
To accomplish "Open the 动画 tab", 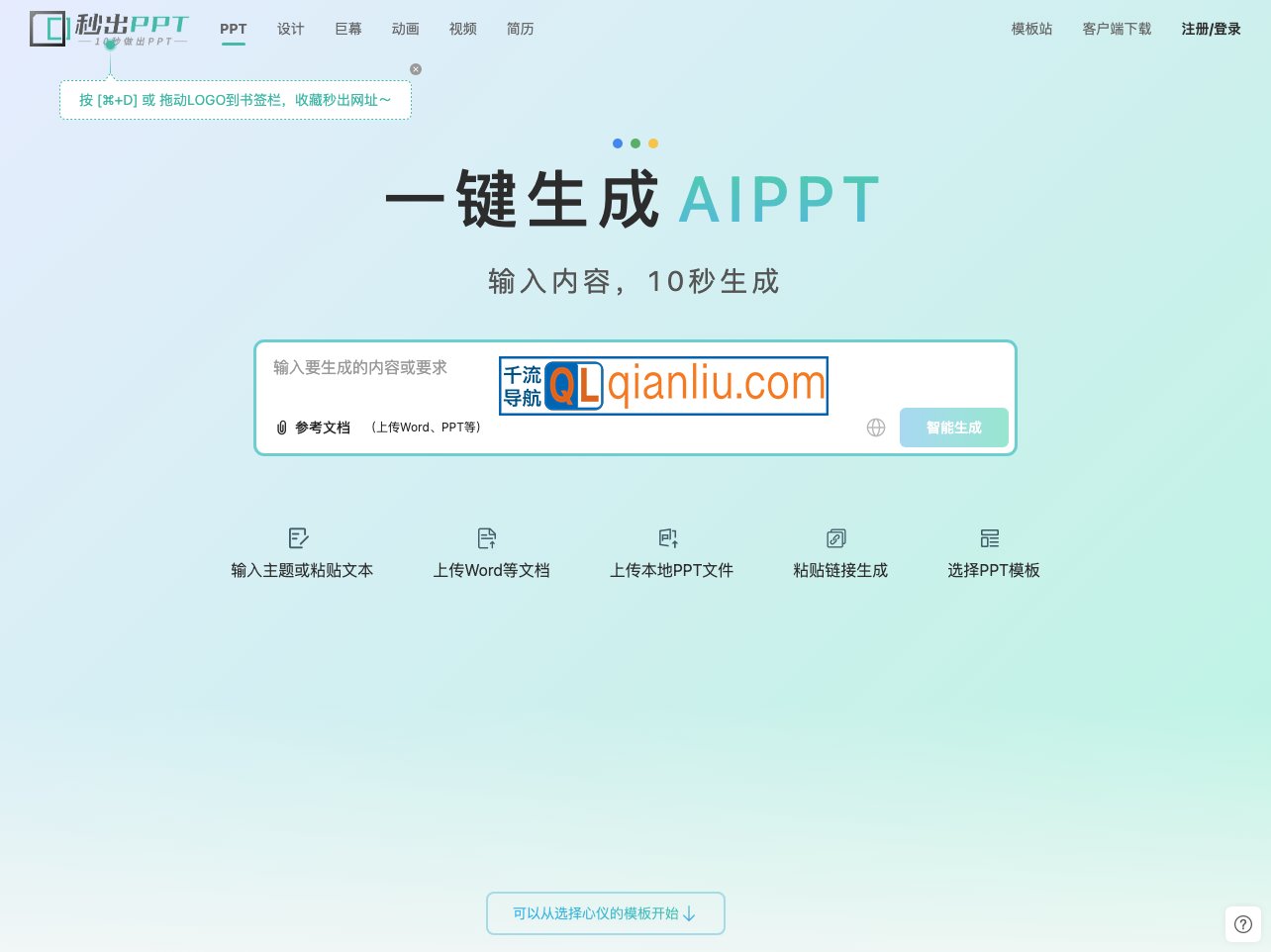I will click(405, 29).
